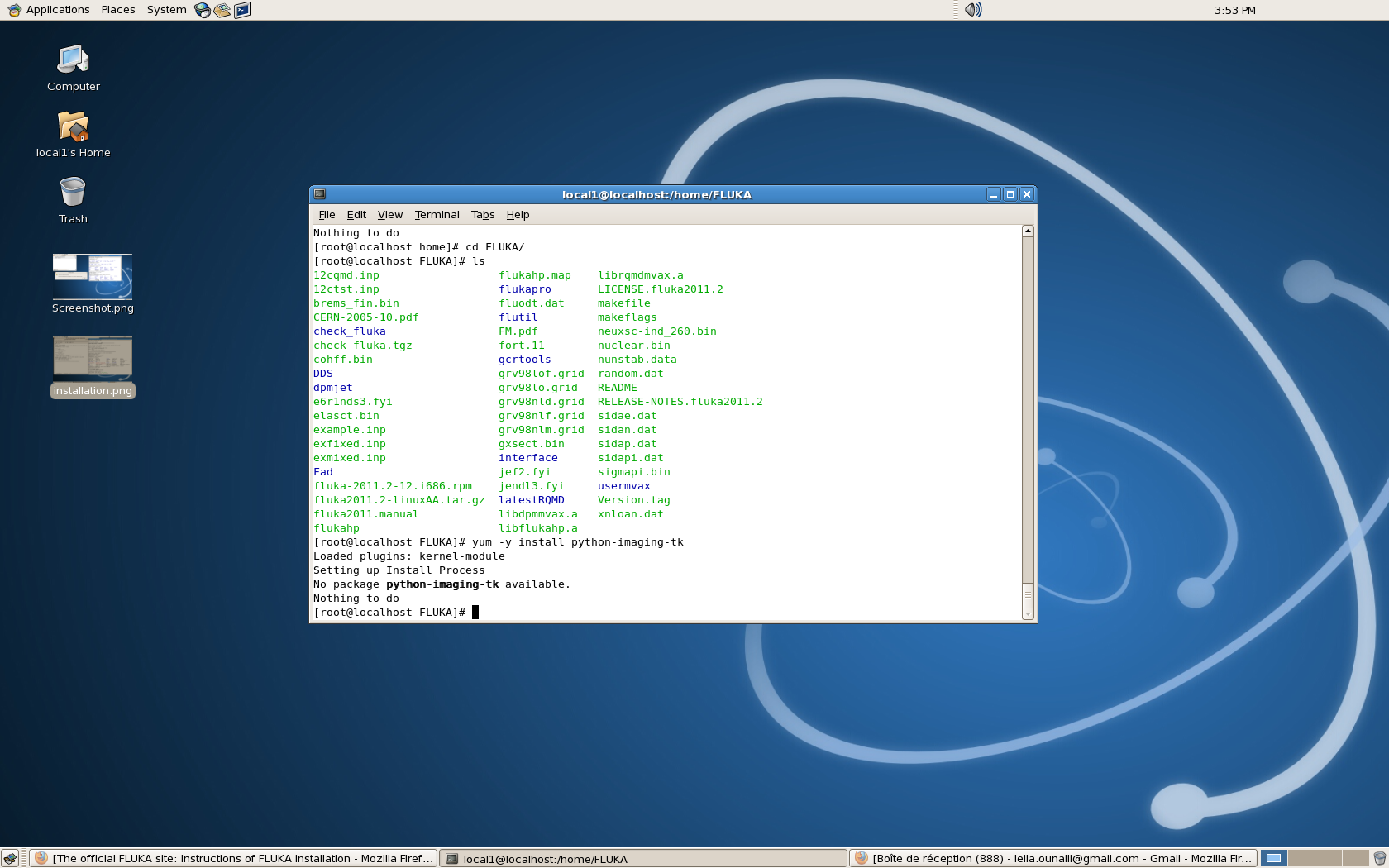Click the 3:53 PM clock
The height and width of the screenshot is (868, 1389).
point(1234,10)
